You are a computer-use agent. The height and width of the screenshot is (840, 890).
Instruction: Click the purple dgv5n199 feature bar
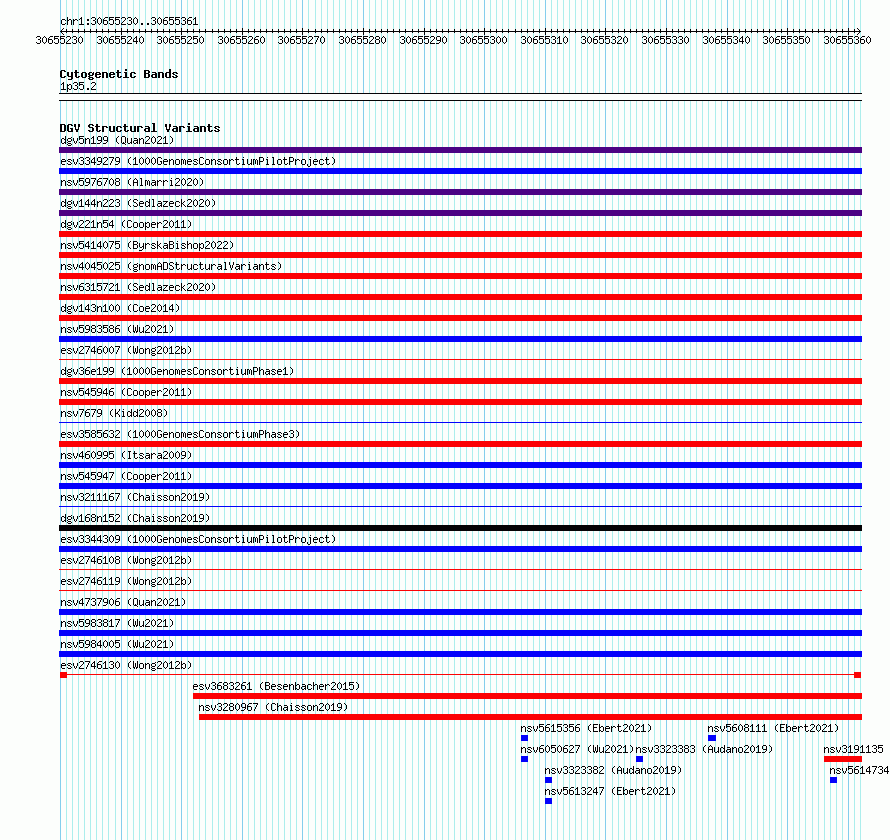tap(460, 150)
